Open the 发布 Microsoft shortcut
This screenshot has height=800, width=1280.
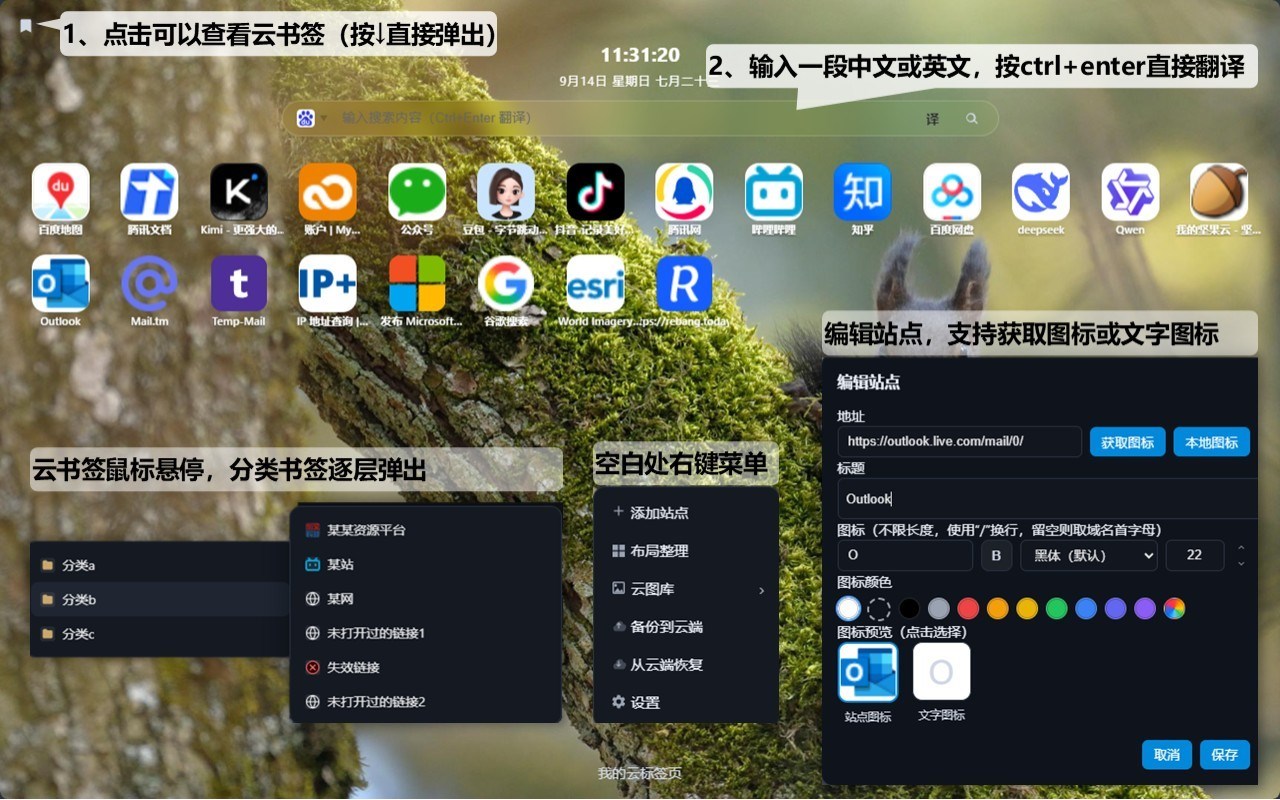tap(417, 284)
